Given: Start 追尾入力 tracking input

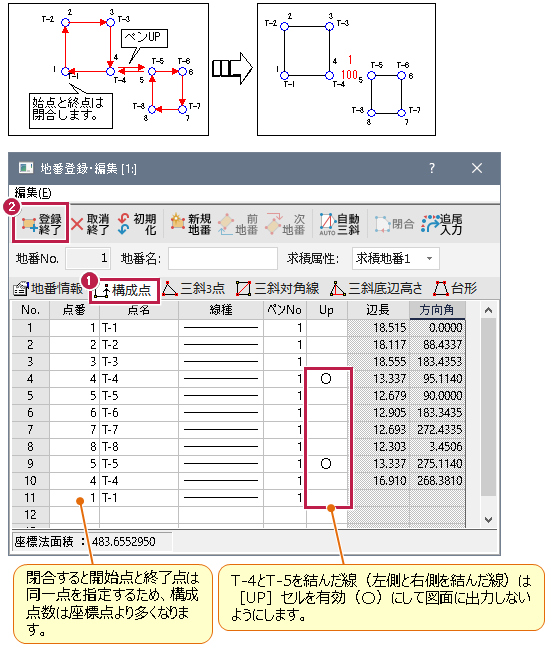Looking at the screenshot, I should coord(441,224).
